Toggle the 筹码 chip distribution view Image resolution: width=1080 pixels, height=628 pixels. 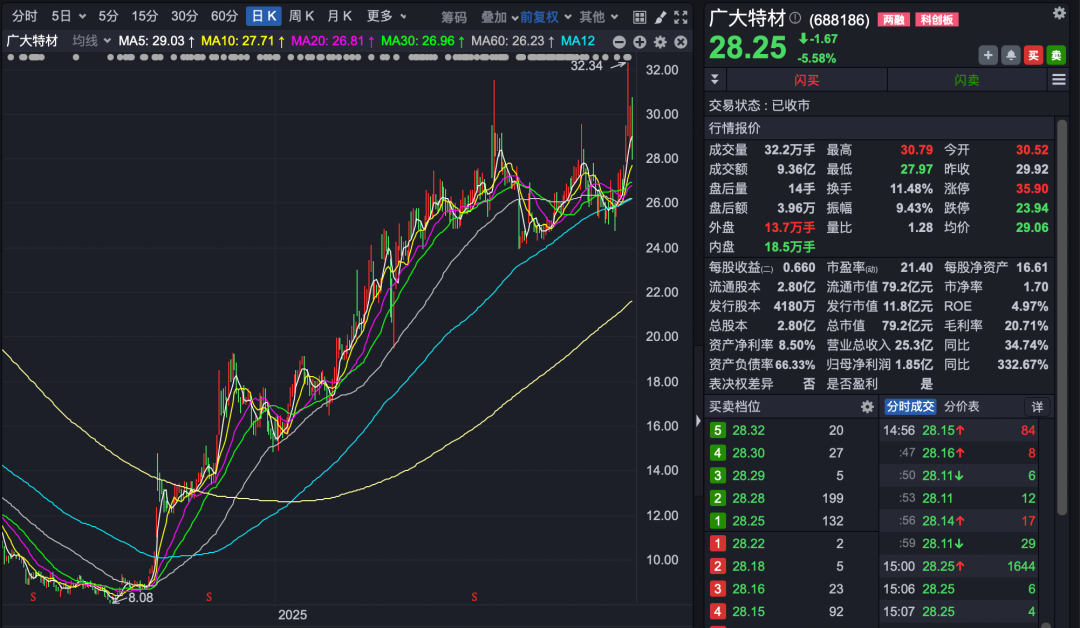pyautogui.click(x=454, y=17)
